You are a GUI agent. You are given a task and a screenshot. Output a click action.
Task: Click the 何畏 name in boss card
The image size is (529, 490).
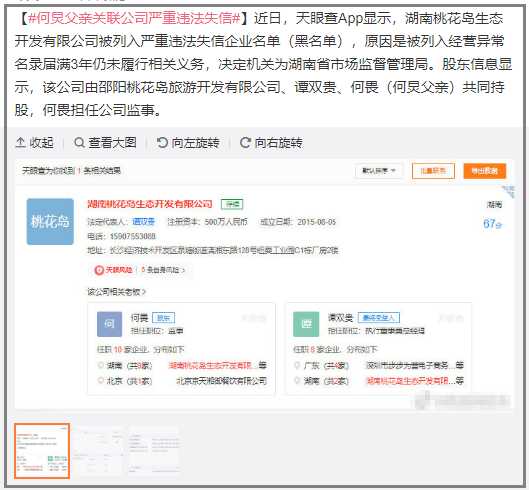pyautogui.click(x=139, y=318)
